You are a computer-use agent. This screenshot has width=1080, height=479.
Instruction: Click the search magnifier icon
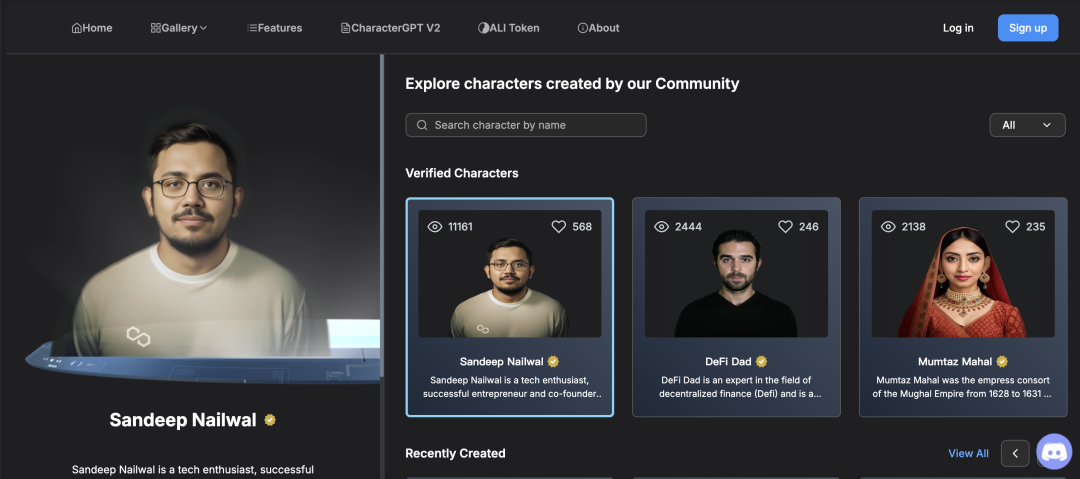point(422,125)
